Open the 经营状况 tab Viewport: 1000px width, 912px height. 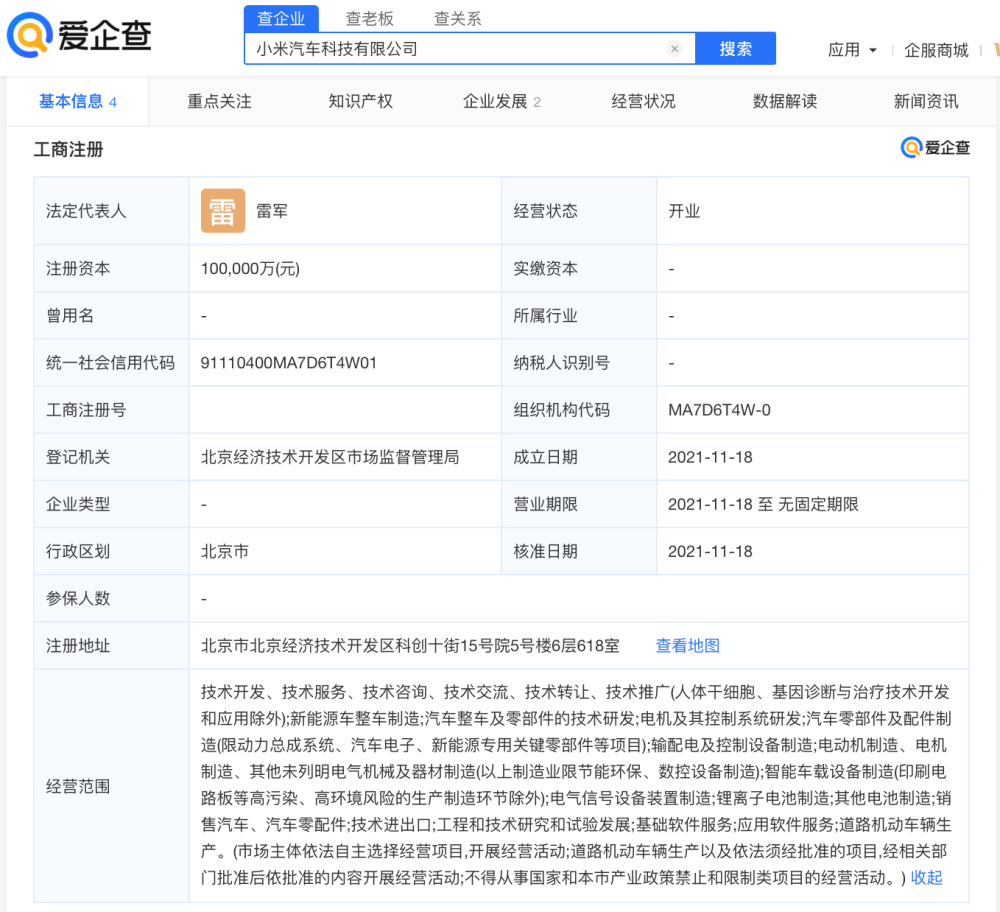tap(643, 101)
